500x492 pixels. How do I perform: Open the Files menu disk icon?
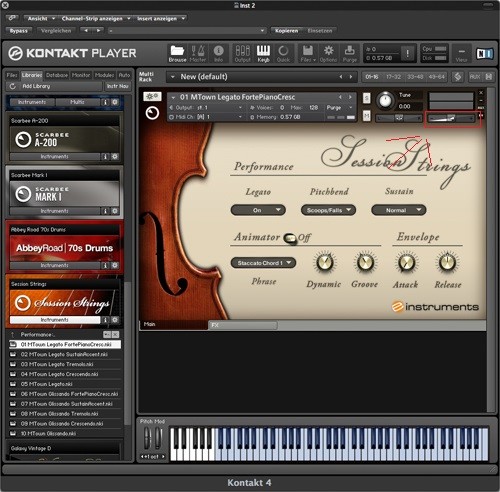tap(308, 53)
